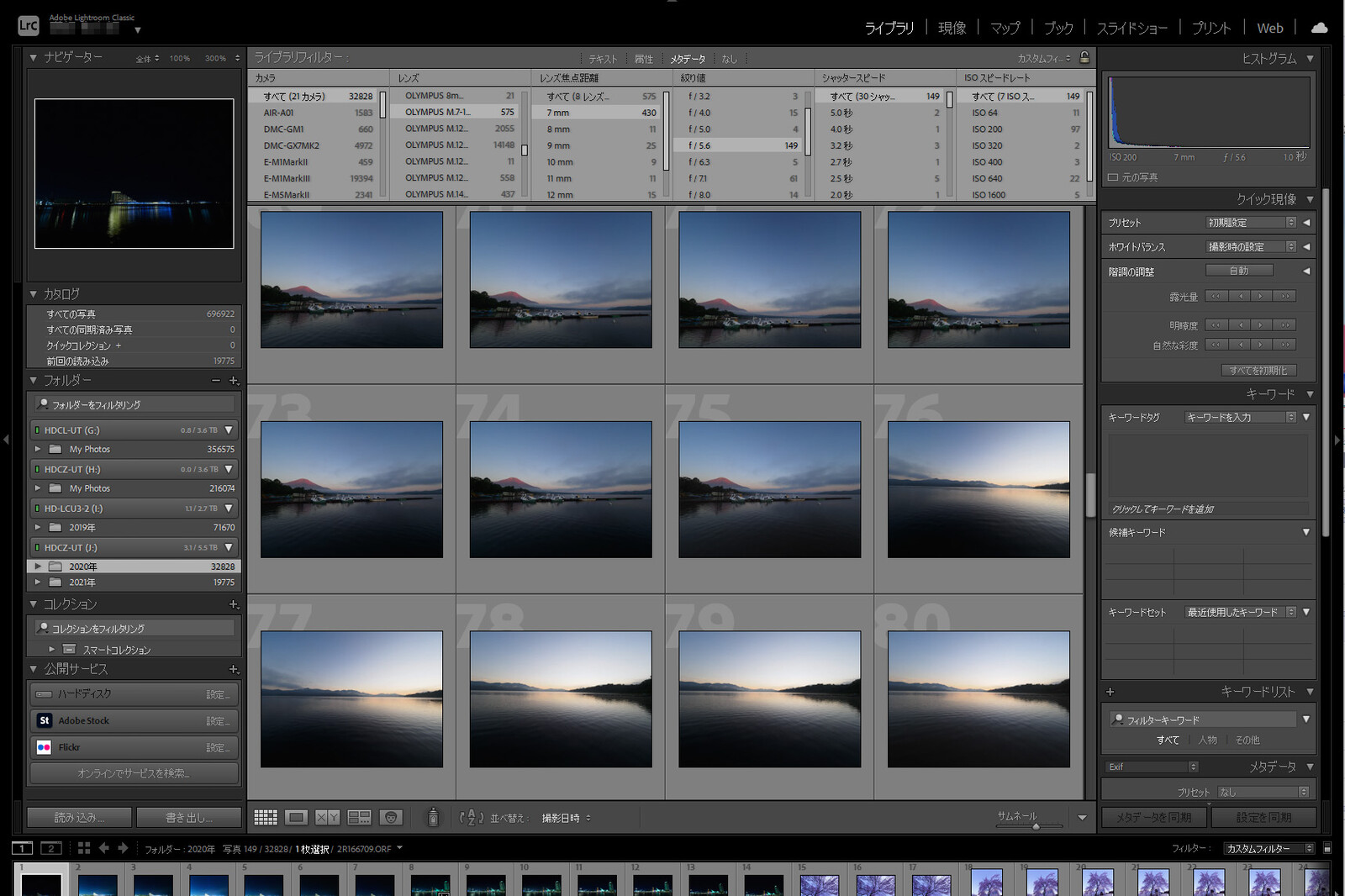Collapse the ヒストグラム panel

[1310, 58]
